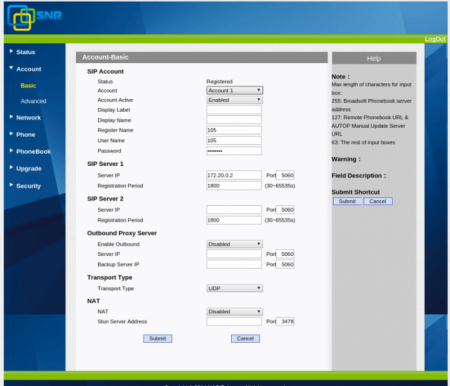This screenshot has height=386, width=450.
Task: Open the Transport Type UDP dropdown
Action: tap(234, 288)
